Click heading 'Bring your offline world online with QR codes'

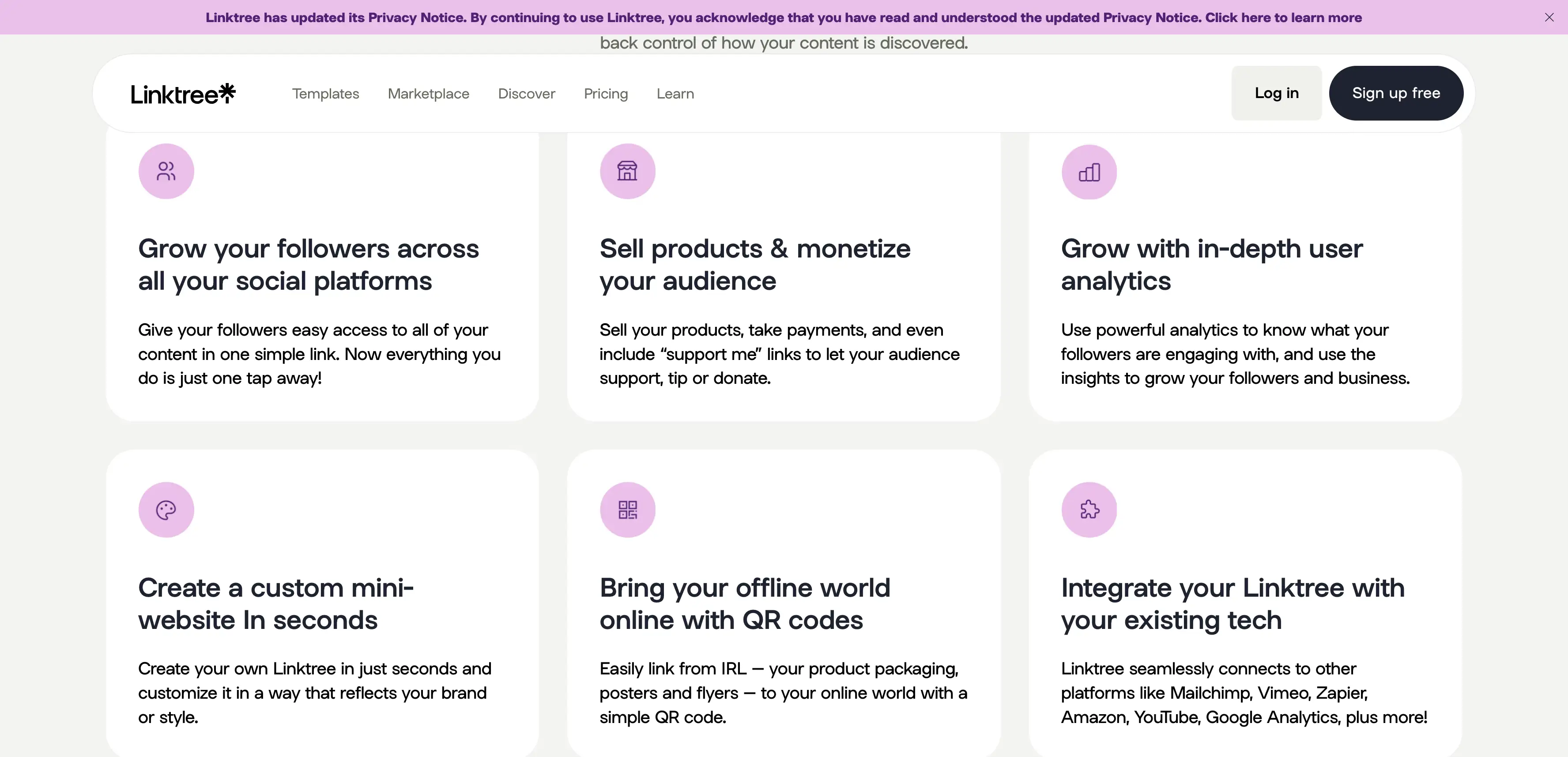[x=744, y=604]
